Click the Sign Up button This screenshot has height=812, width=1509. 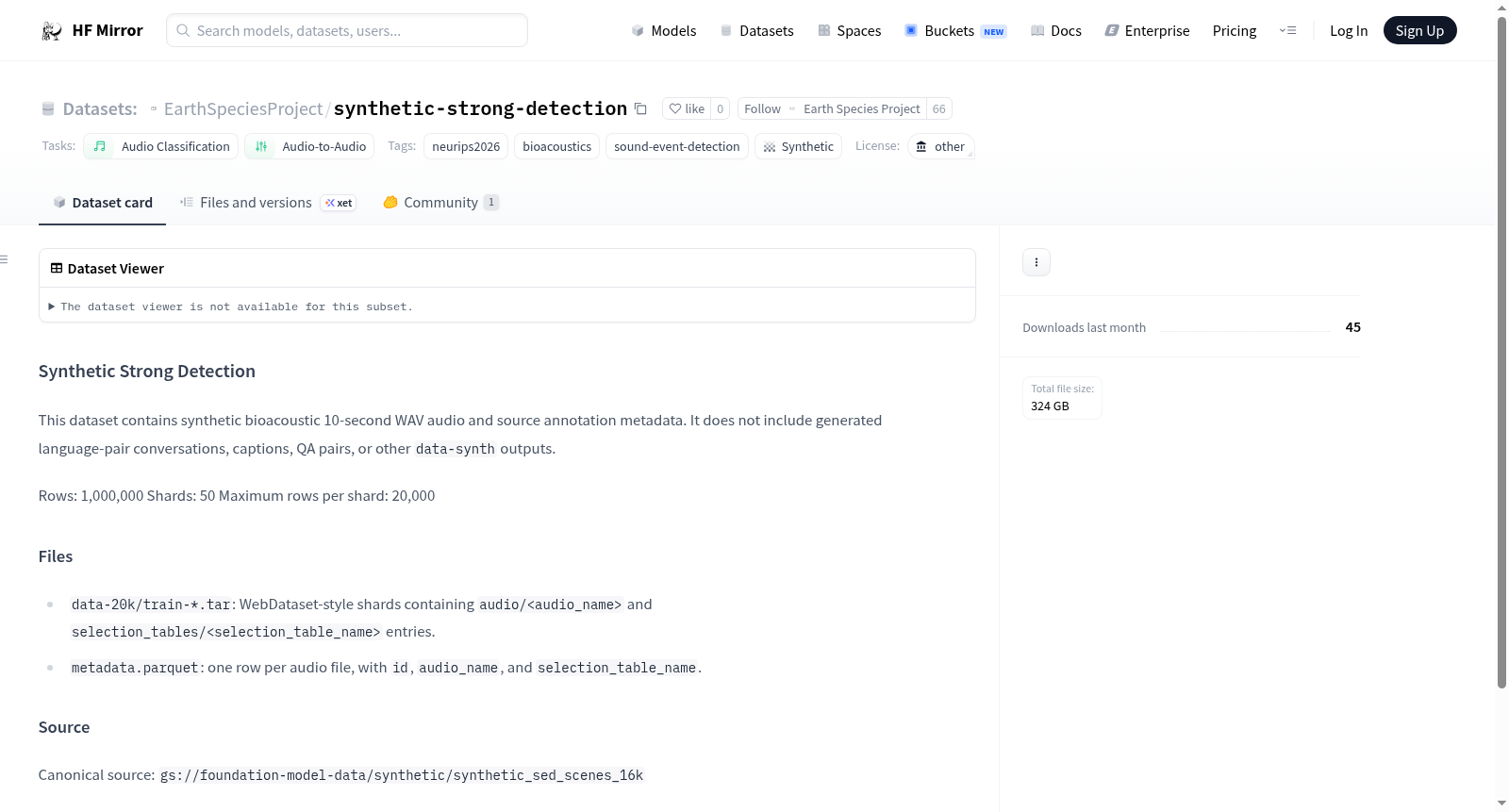pos(1419,30)
